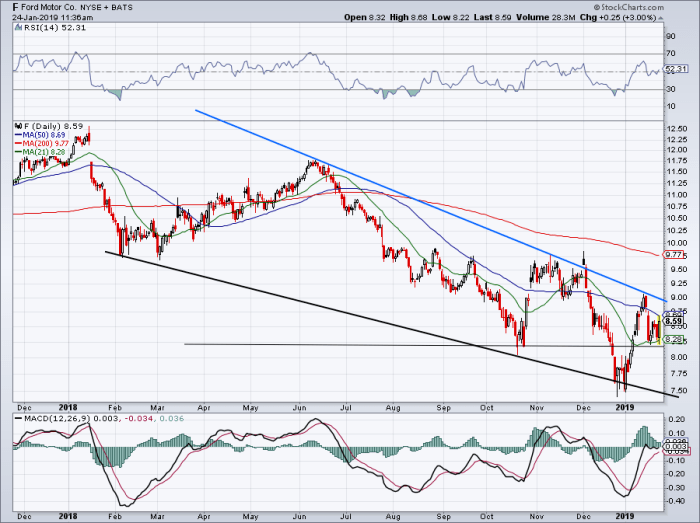The image size is (700, 523).
Task: Click the MA(200) 9.77 legend entry
Action: click(x=42, y=143)
